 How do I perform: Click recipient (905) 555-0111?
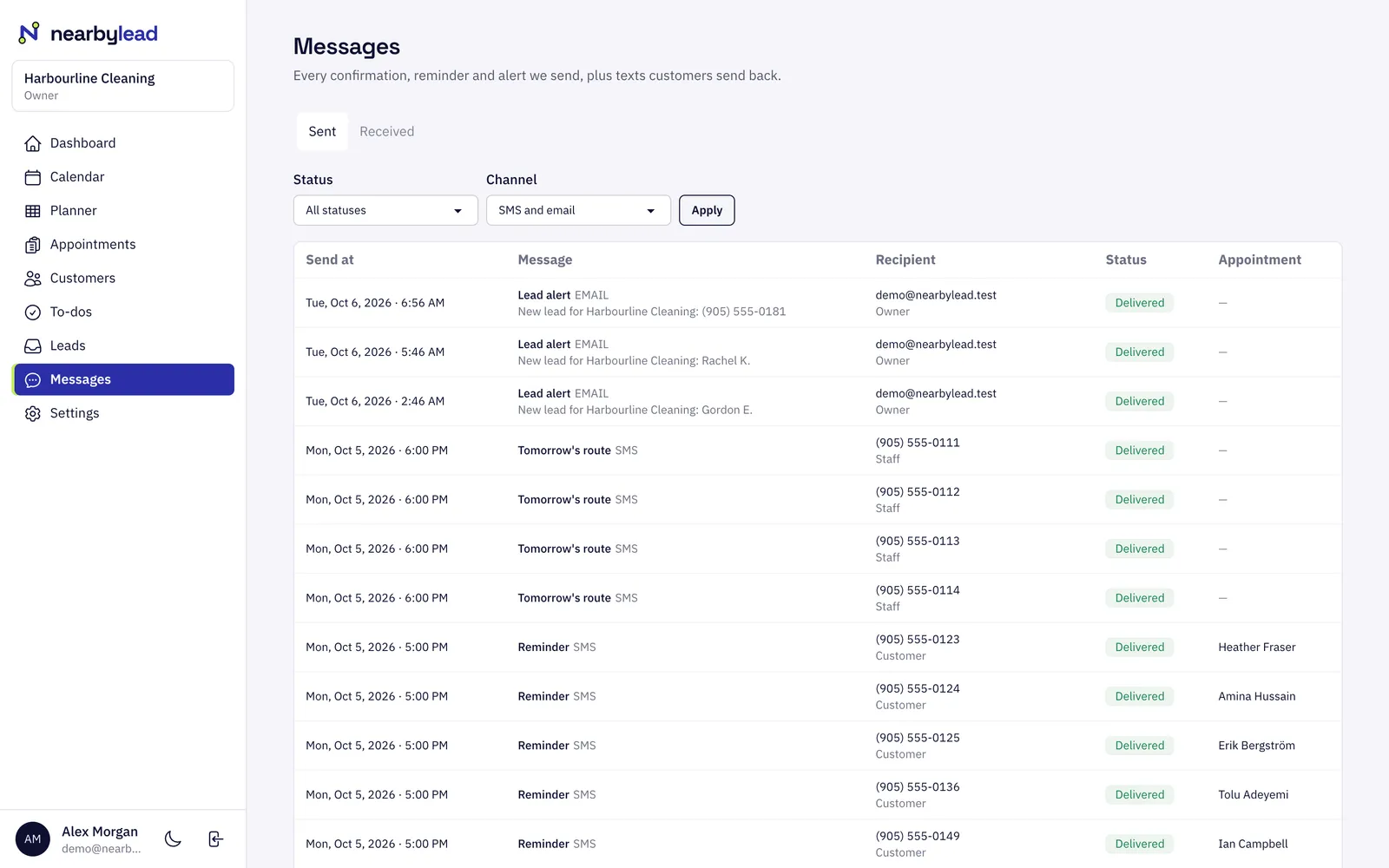click(x=918, y=443)
